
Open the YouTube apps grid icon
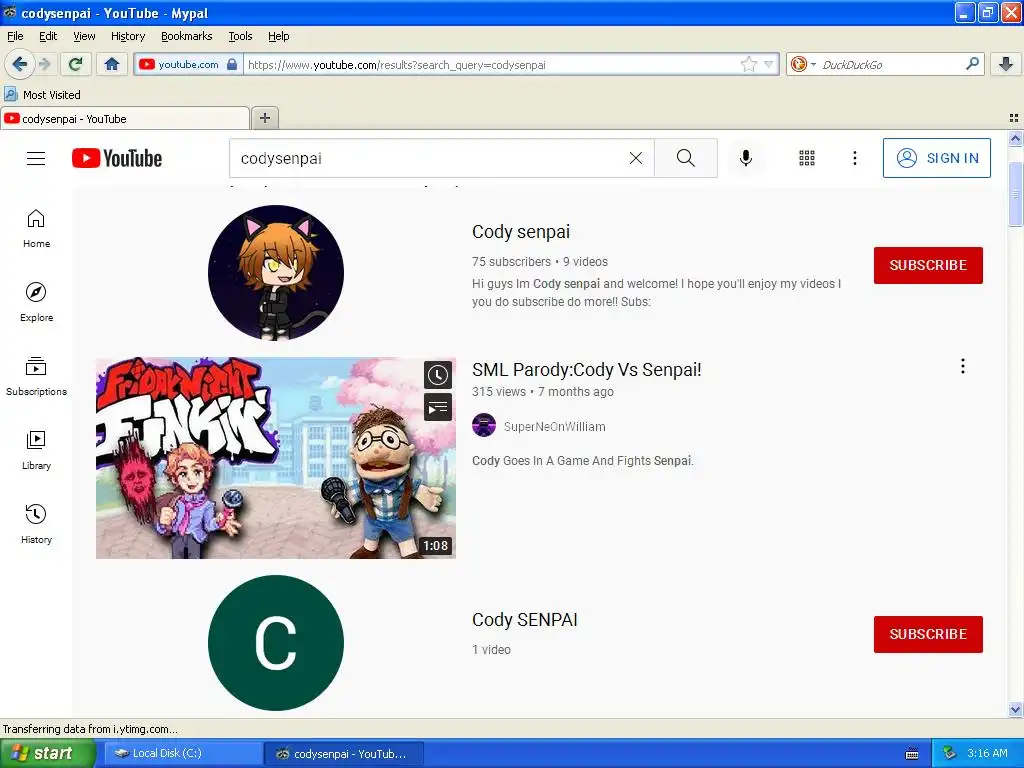coord(807,158)
